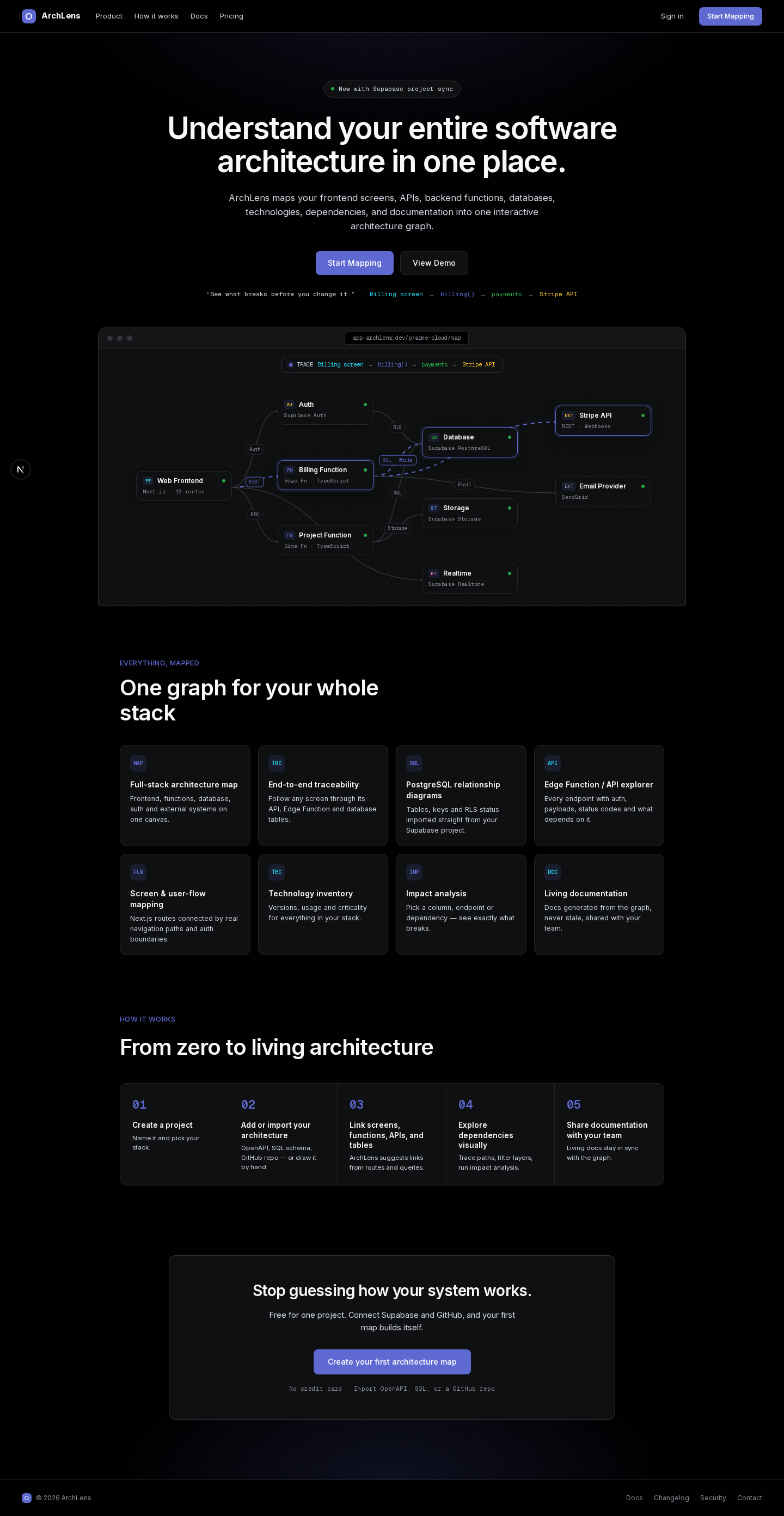Click the Add or import your architecture heading
Image resolution: width=784 pixels, height=1516 pixels.
coord(275,1130)
